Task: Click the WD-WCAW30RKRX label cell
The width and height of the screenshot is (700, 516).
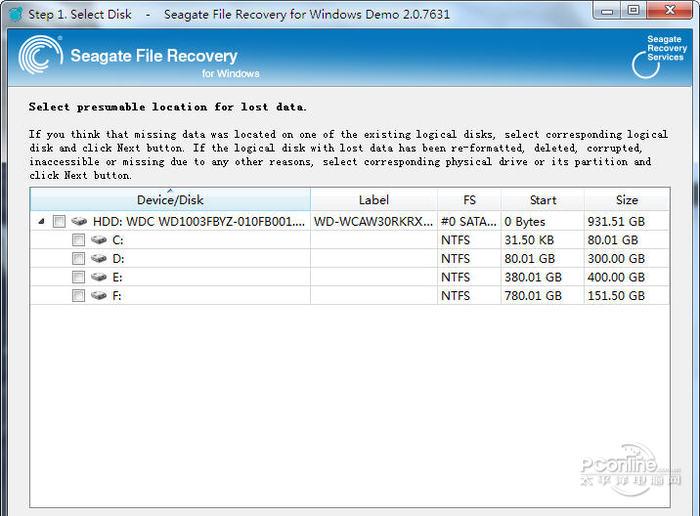Action: point(373,221)
